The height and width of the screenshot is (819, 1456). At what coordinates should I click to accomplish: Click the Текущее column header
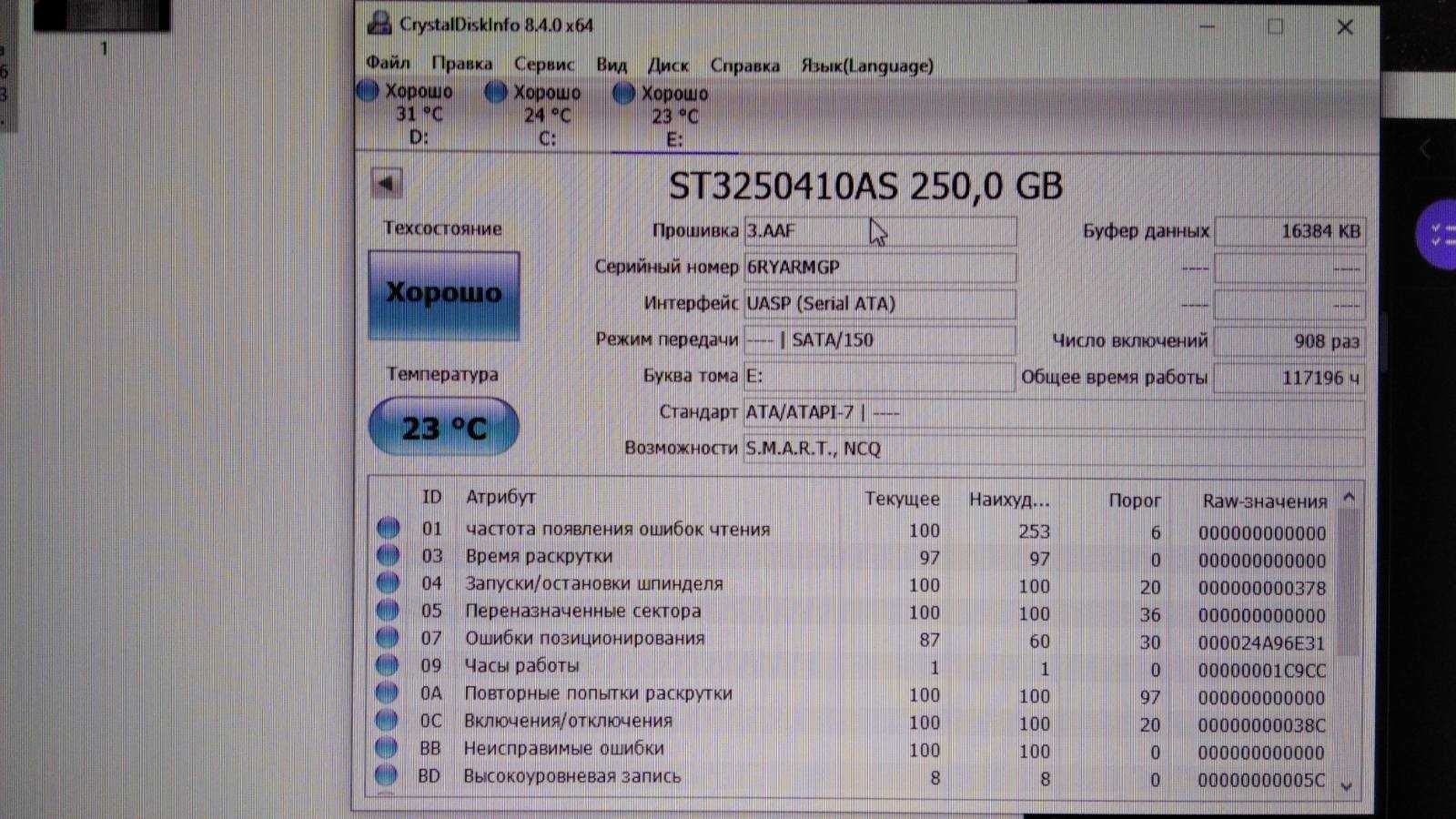(x=902, y=499)
